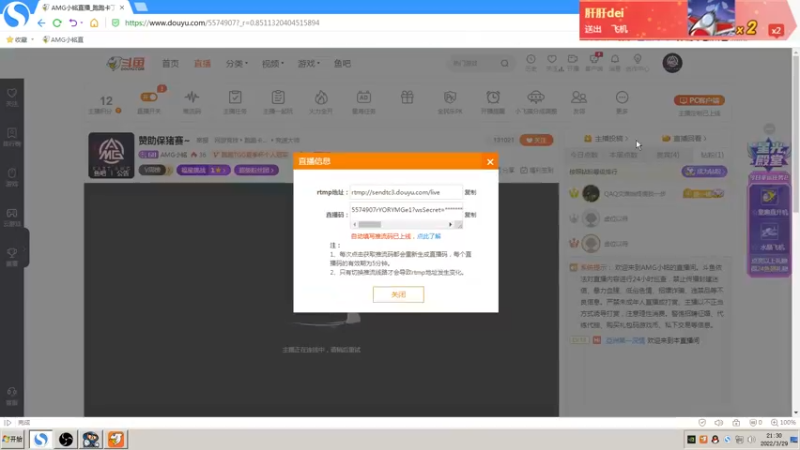The image size is (800, 450).
Task: Click the Douyu search input
Action: pos(472,63)
